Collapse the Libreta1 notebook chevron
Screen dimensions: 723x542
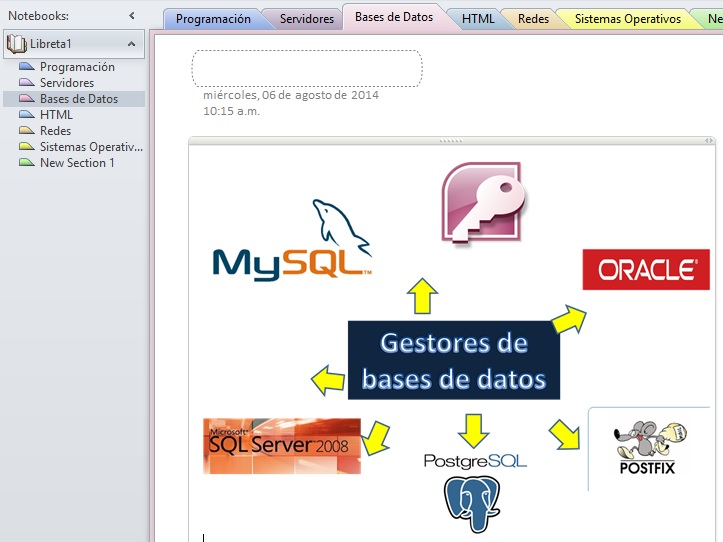(x=131, y=44)
